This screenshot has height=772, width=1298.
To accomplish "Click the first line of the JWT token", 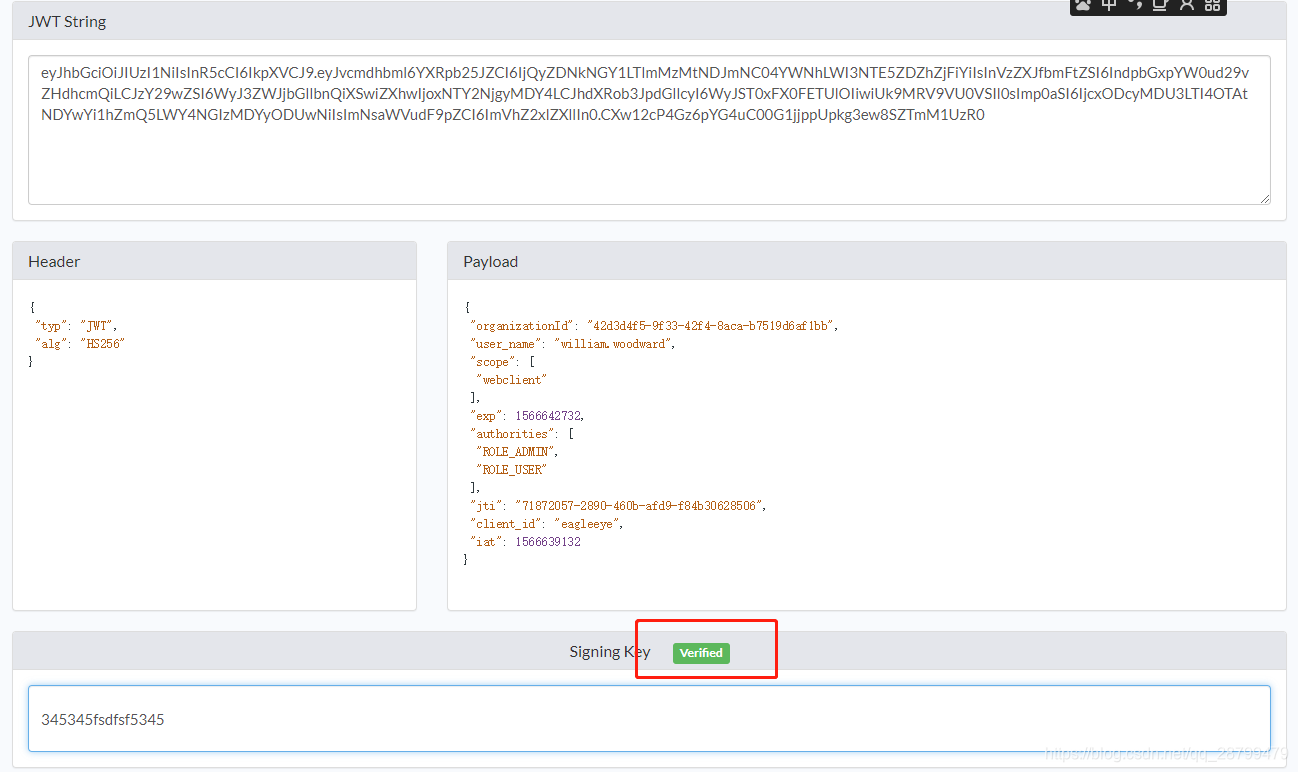I will pos(645,72).
